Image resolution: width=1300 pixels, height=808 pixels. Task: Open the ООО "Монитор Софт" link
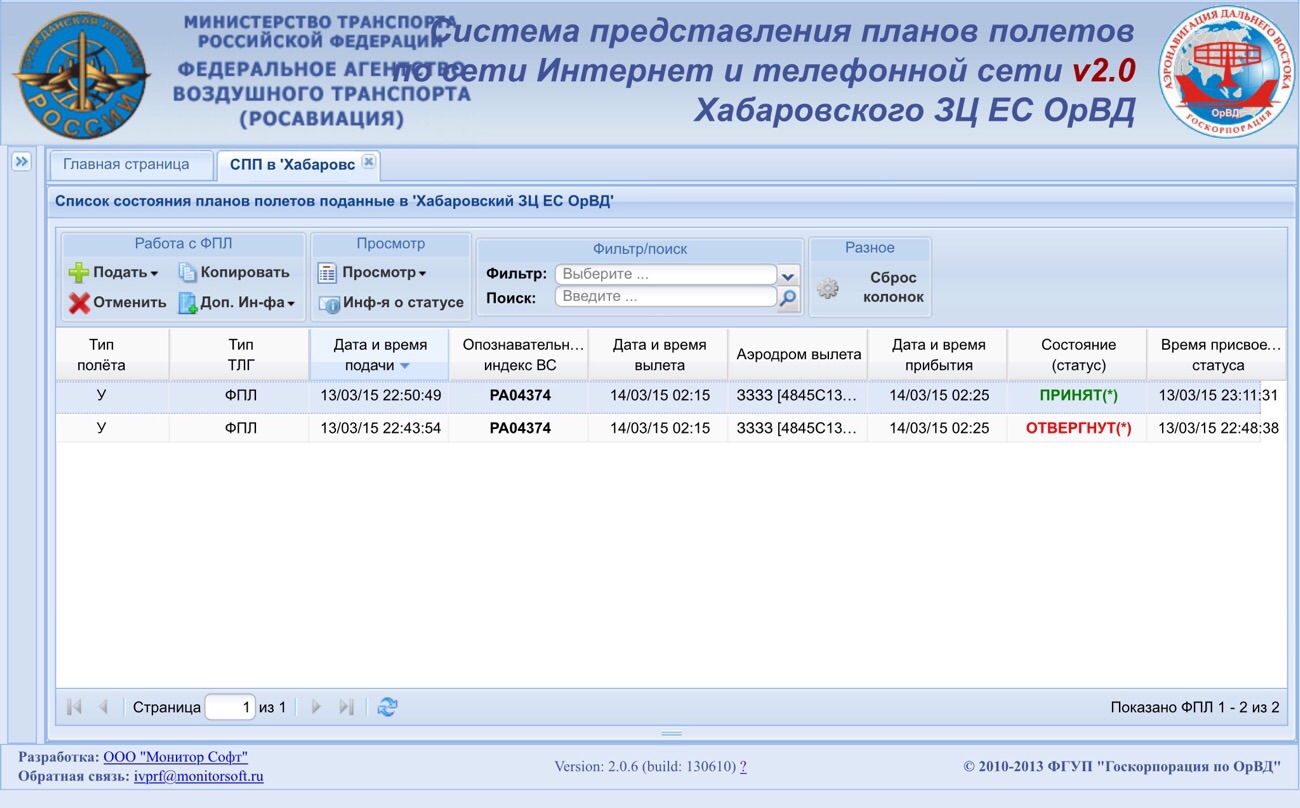tap(175, 757)
